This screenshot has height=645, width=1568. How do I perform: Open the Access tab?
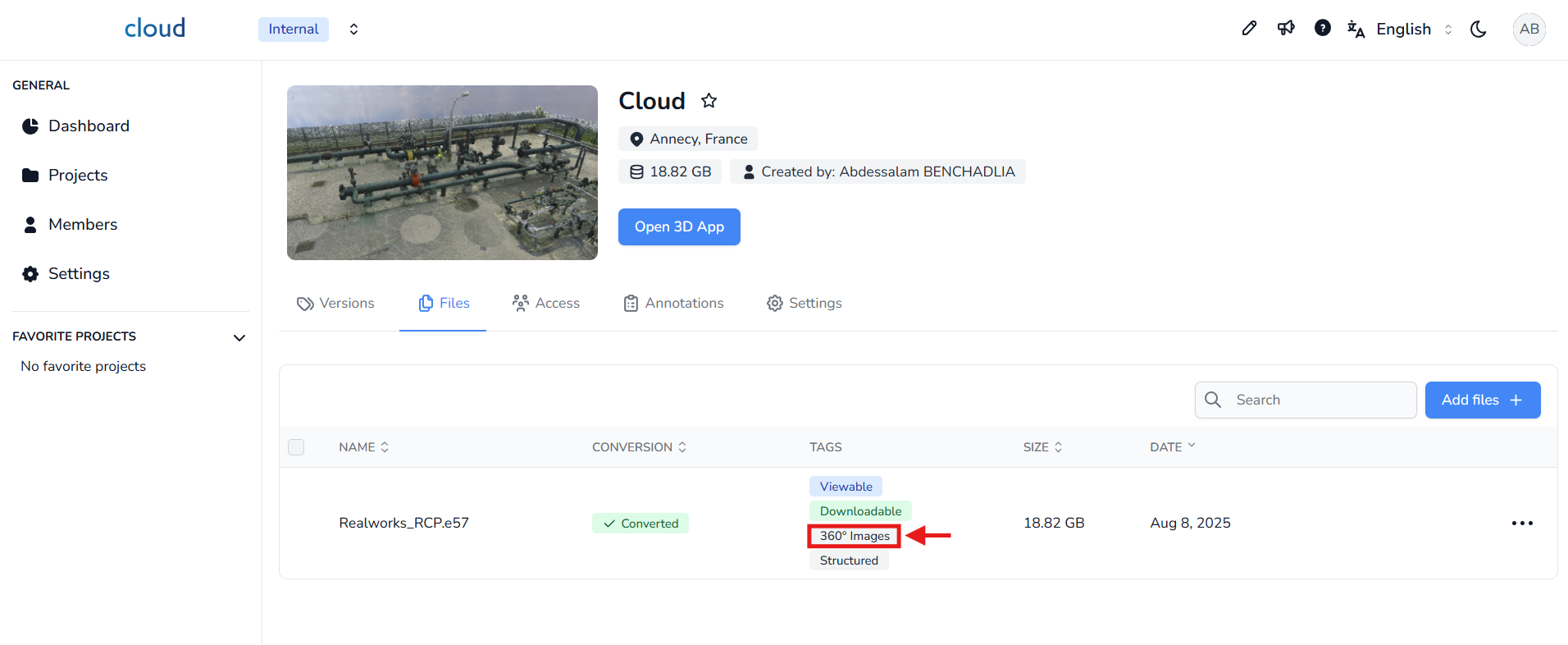coord(545,304)
